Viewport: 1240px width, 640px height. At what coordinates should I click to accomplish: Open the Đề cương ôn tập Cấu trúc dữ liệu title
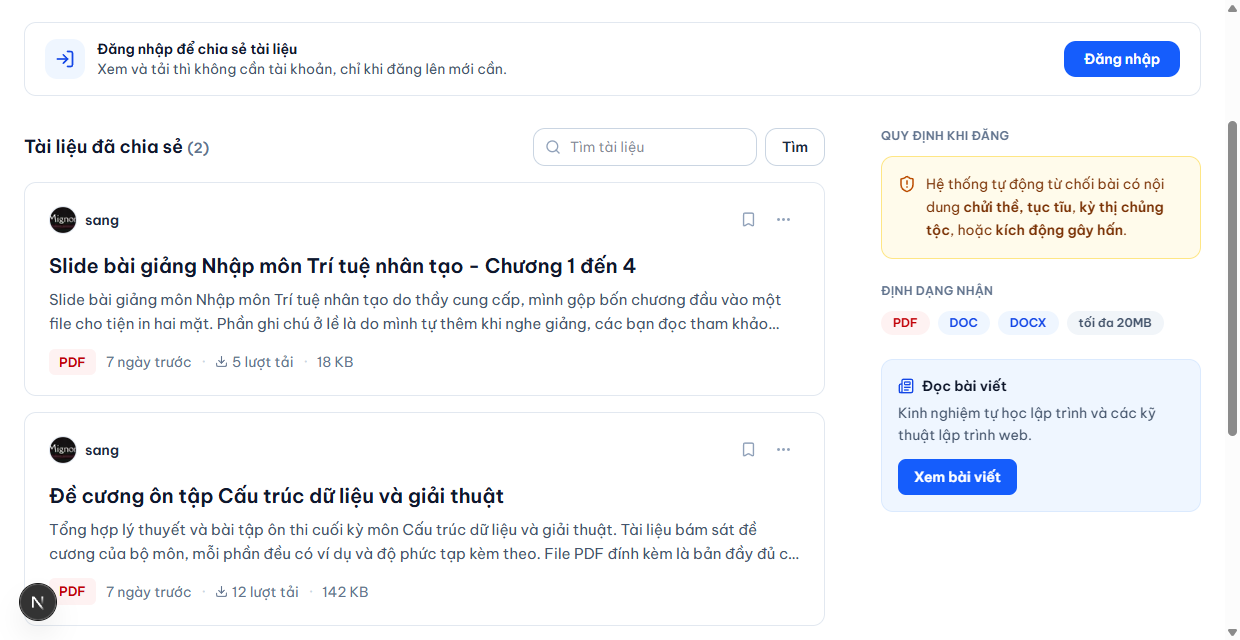(x=276, y=496)
